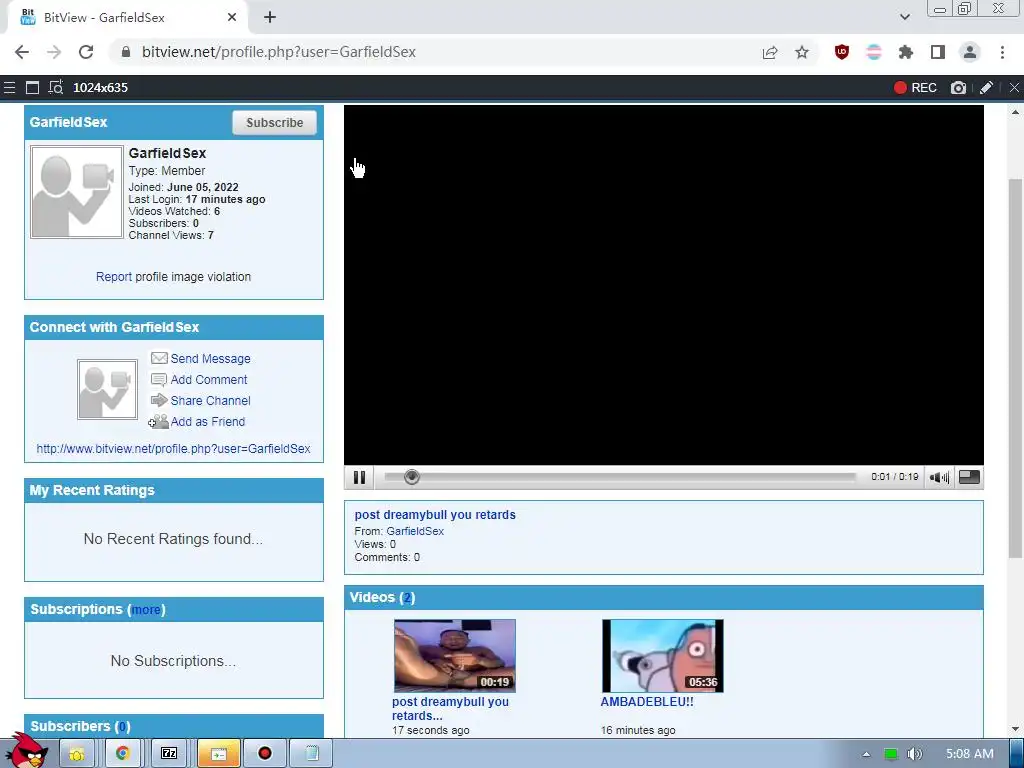Click the Add as Friend people icon
This screenshot has height=768, width=1024.
point(158,422)
